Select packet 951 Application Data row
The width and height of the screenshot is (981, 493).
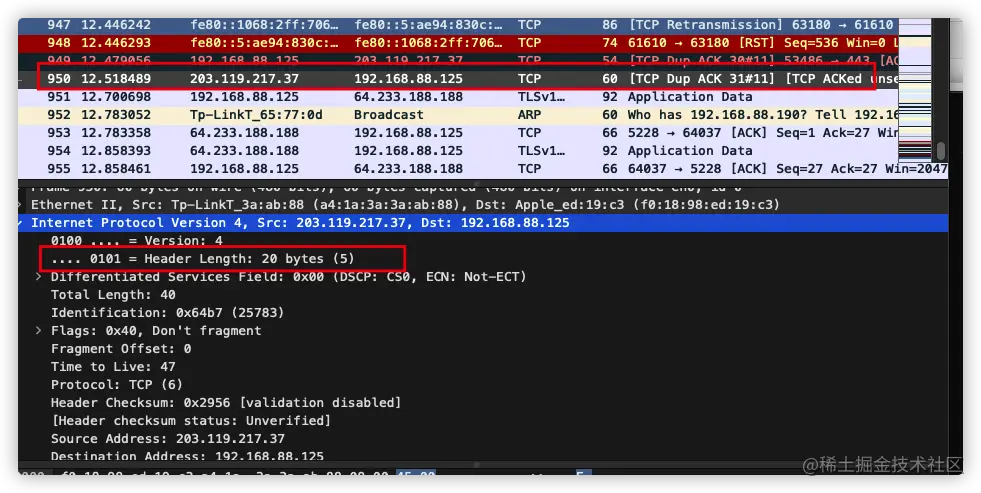pos(458,97)
